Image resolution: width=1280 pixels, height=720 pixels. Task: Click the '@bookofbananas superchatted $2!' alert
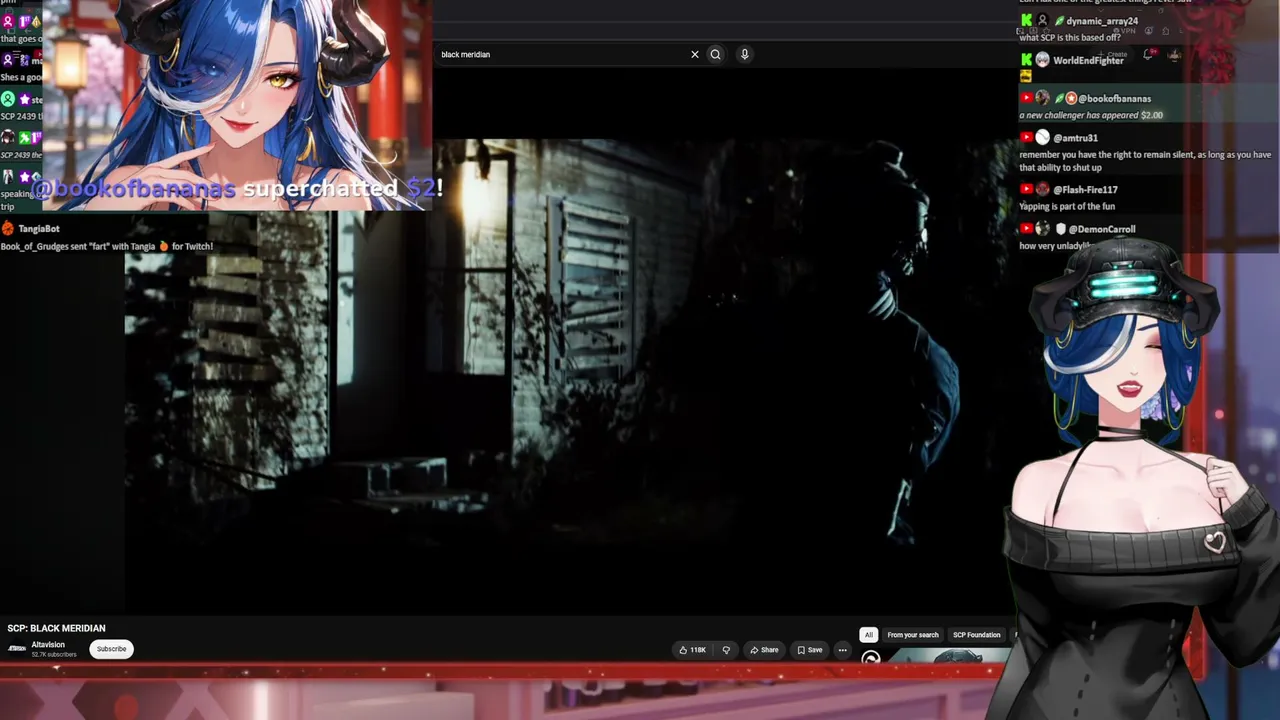click(x=237, y=188)
